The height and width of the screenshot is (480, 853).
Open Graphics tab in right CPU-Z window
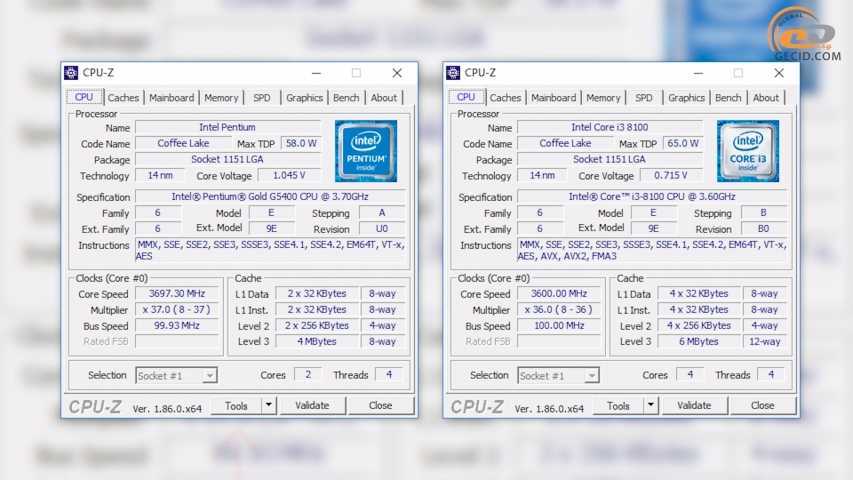point(687,97)
